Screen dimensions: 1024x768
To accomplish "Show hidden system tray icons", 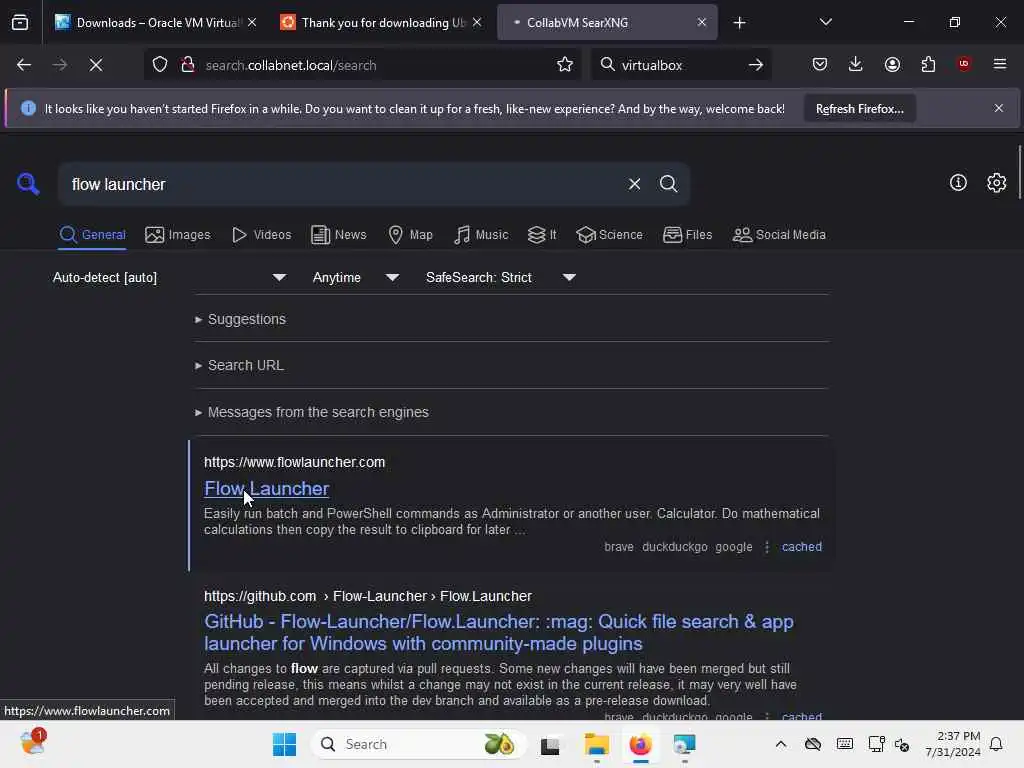I will point(780,744).
